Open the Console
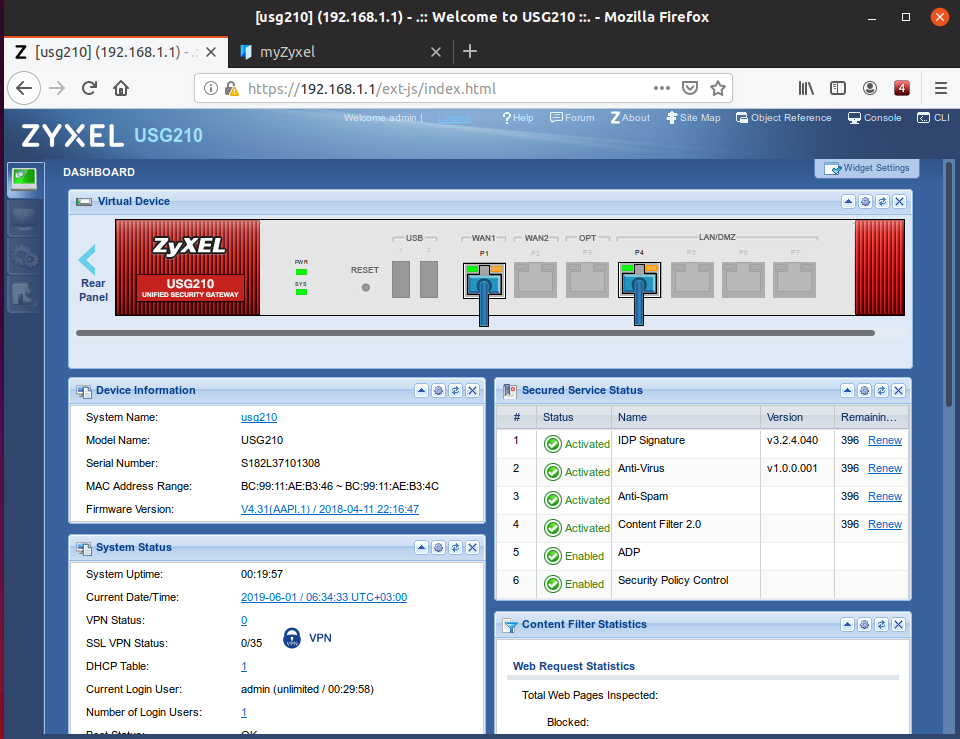 coord(874,118)
